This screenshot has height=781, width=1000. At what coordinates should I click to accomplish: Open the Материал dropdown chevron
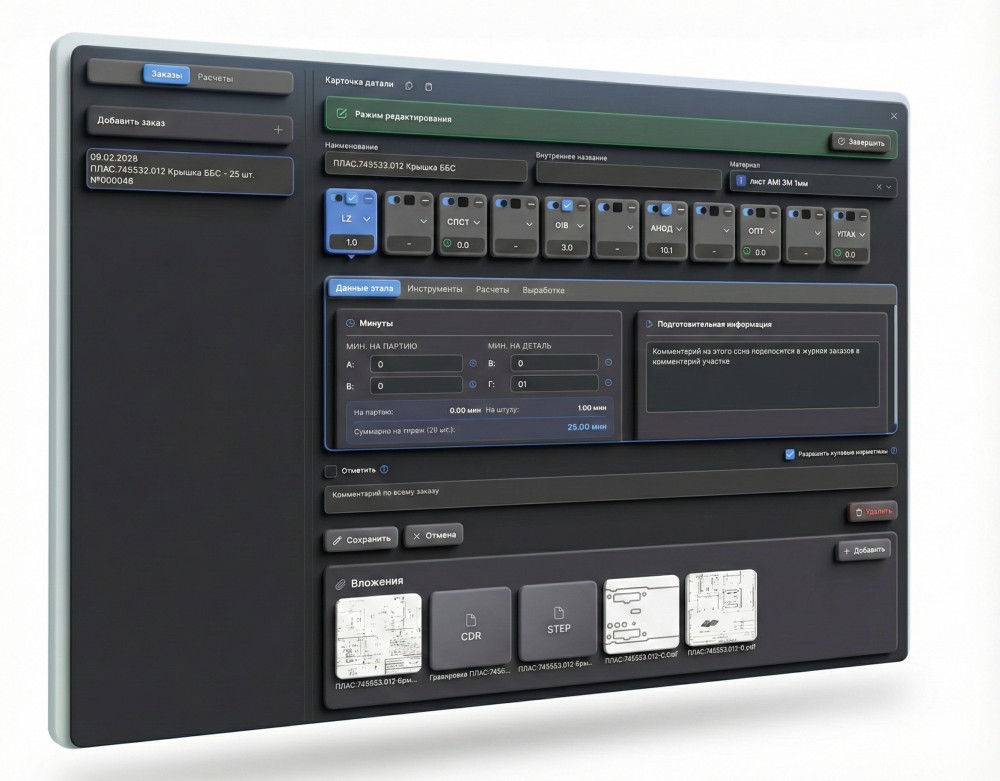[889, 186]
